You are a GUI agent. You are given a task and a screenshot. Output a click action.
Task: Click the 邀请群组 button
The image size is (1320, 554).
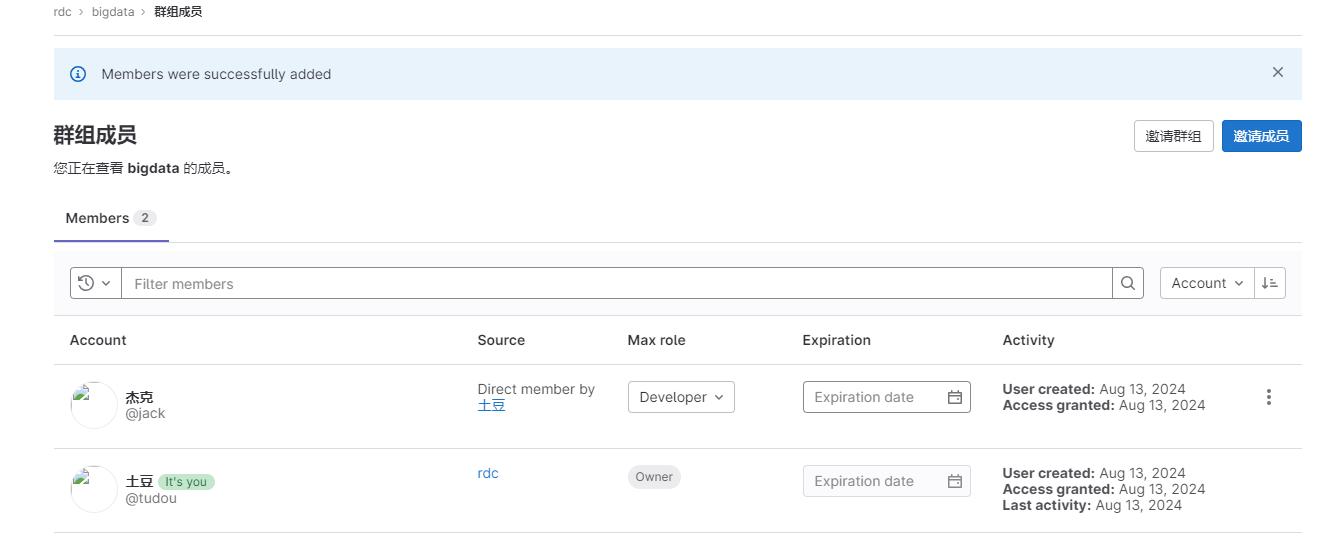coord(1173,136)
